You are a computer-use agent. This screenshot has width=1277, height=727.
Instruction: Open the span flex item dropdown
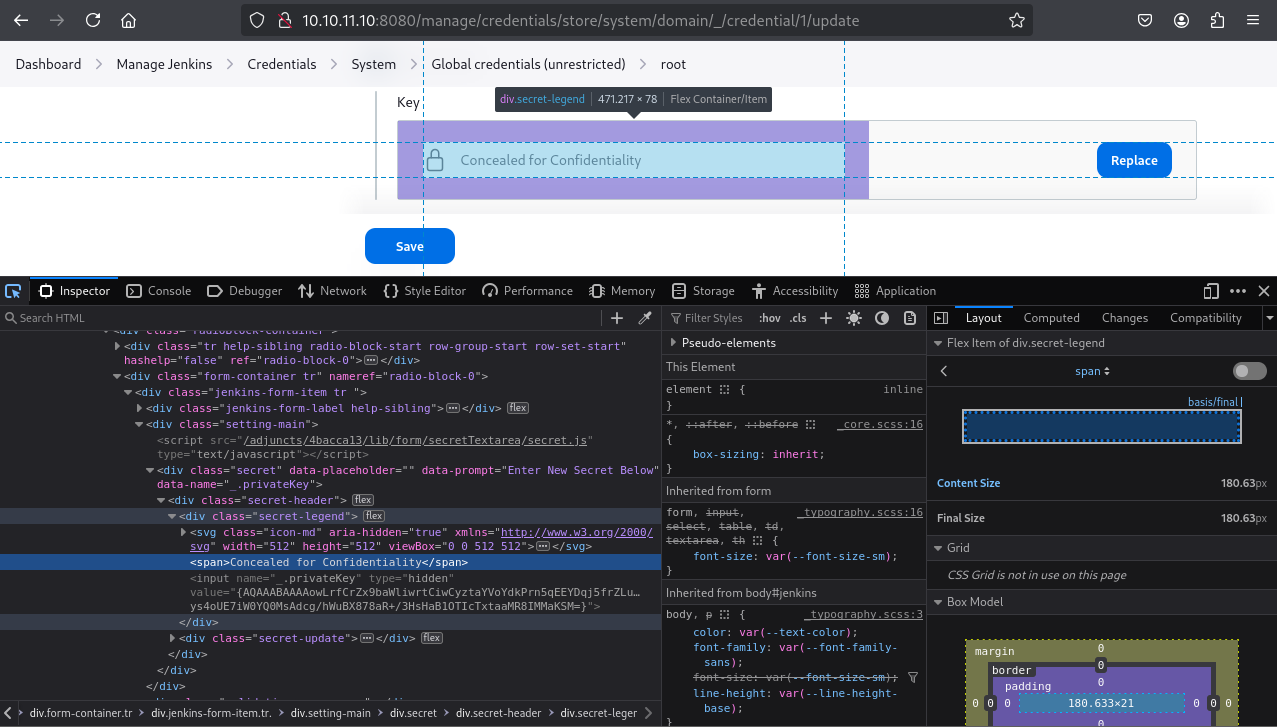[x=1092, y=371]
